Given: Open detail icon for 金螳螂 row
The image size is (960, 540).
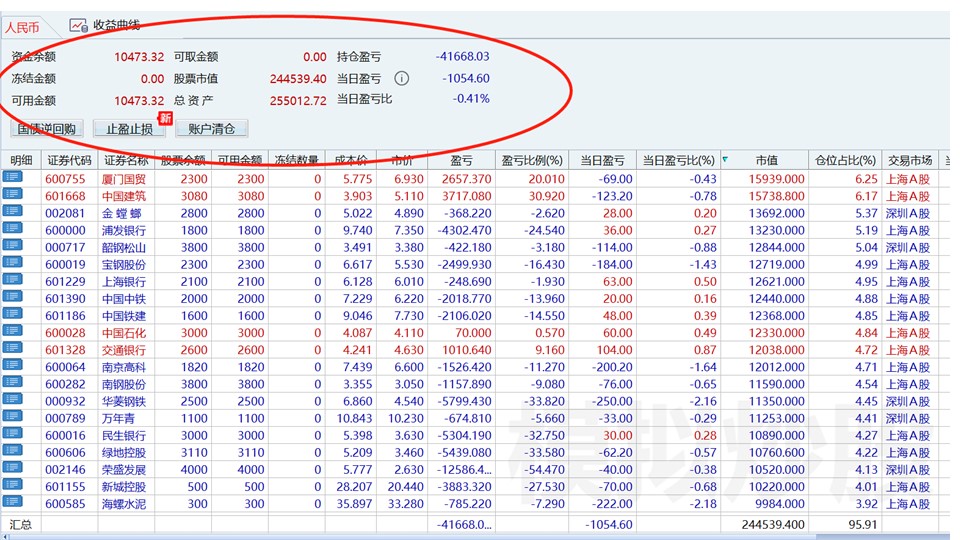Looking at the screenshot, I should 12,212.
